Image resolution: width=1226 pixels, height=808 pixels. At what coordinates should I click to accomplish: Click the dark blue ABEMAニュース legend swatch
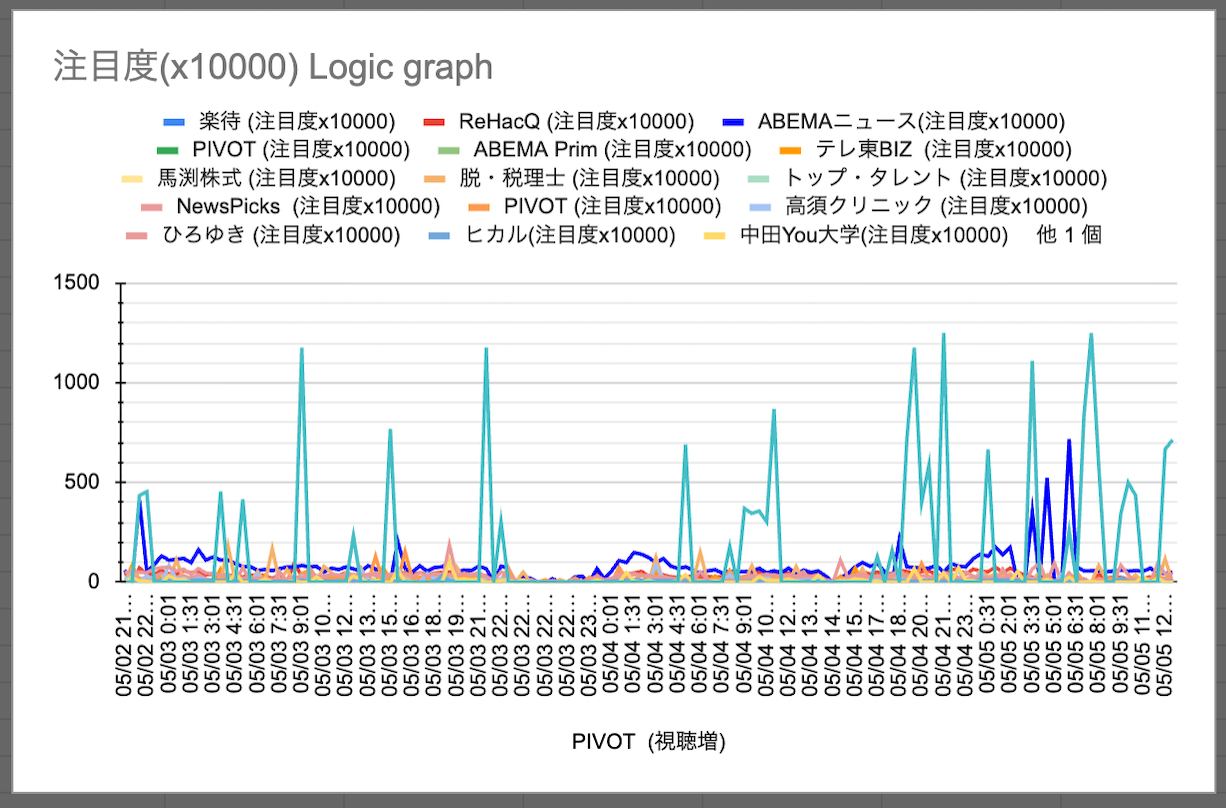point(733,122)
